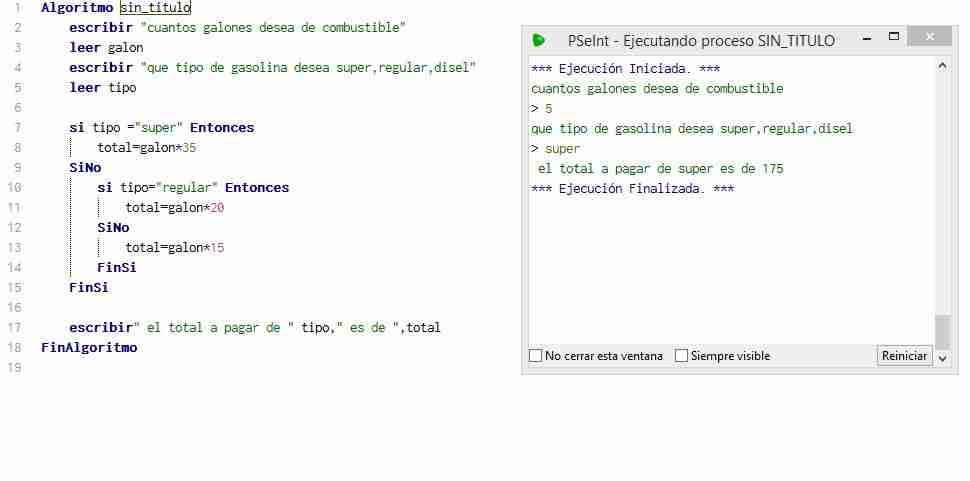Click the Reiniciar button
Screen dimensions: 970x481
click(904, 356)
